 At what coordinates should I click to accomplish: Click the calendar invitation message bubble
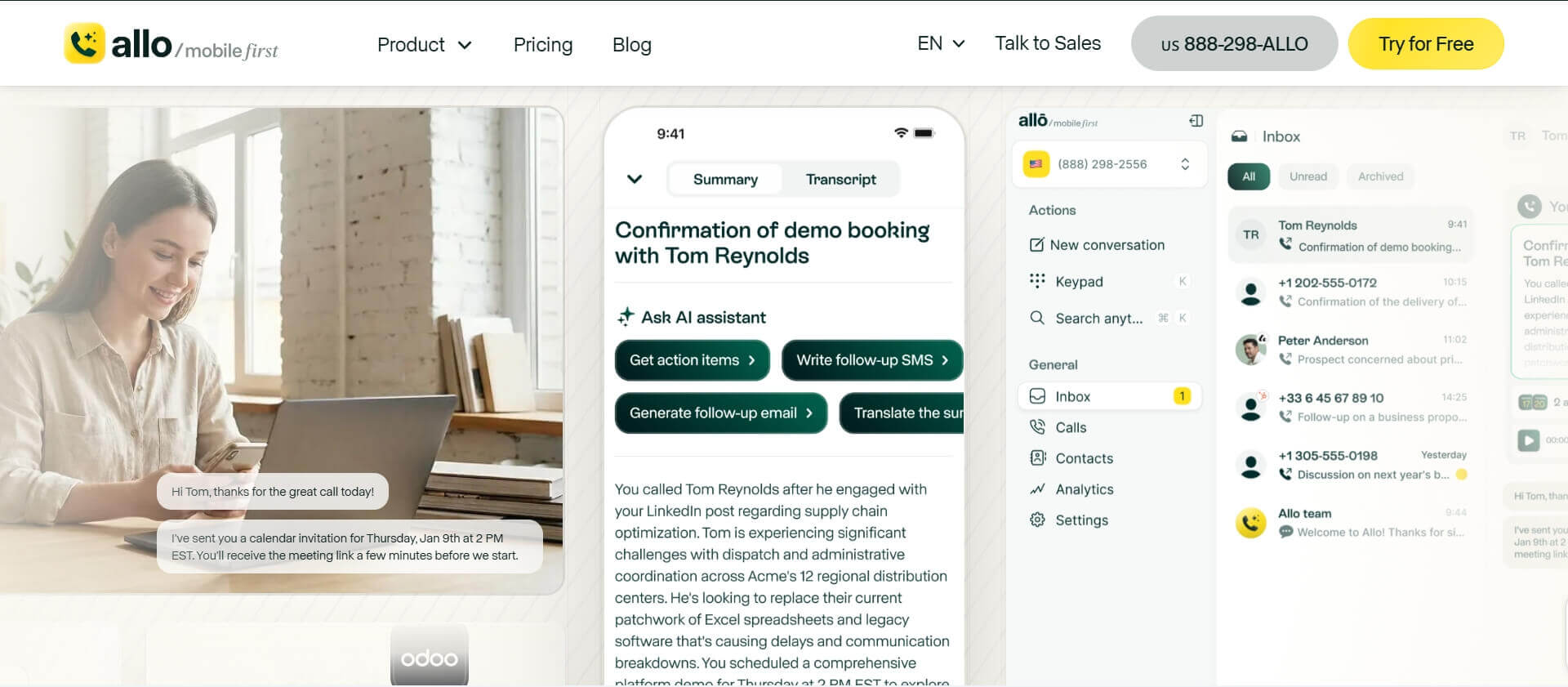coord(350,546)
